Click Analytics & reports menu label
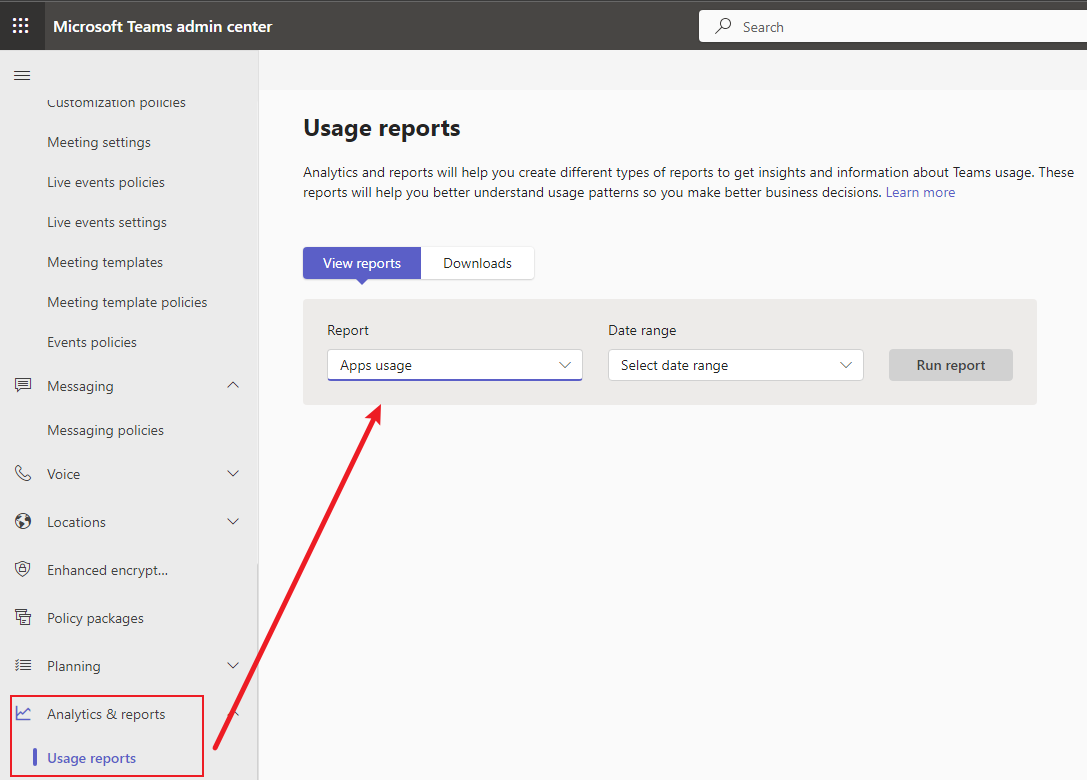This screenshot has width=1087, height=780. 106,714
